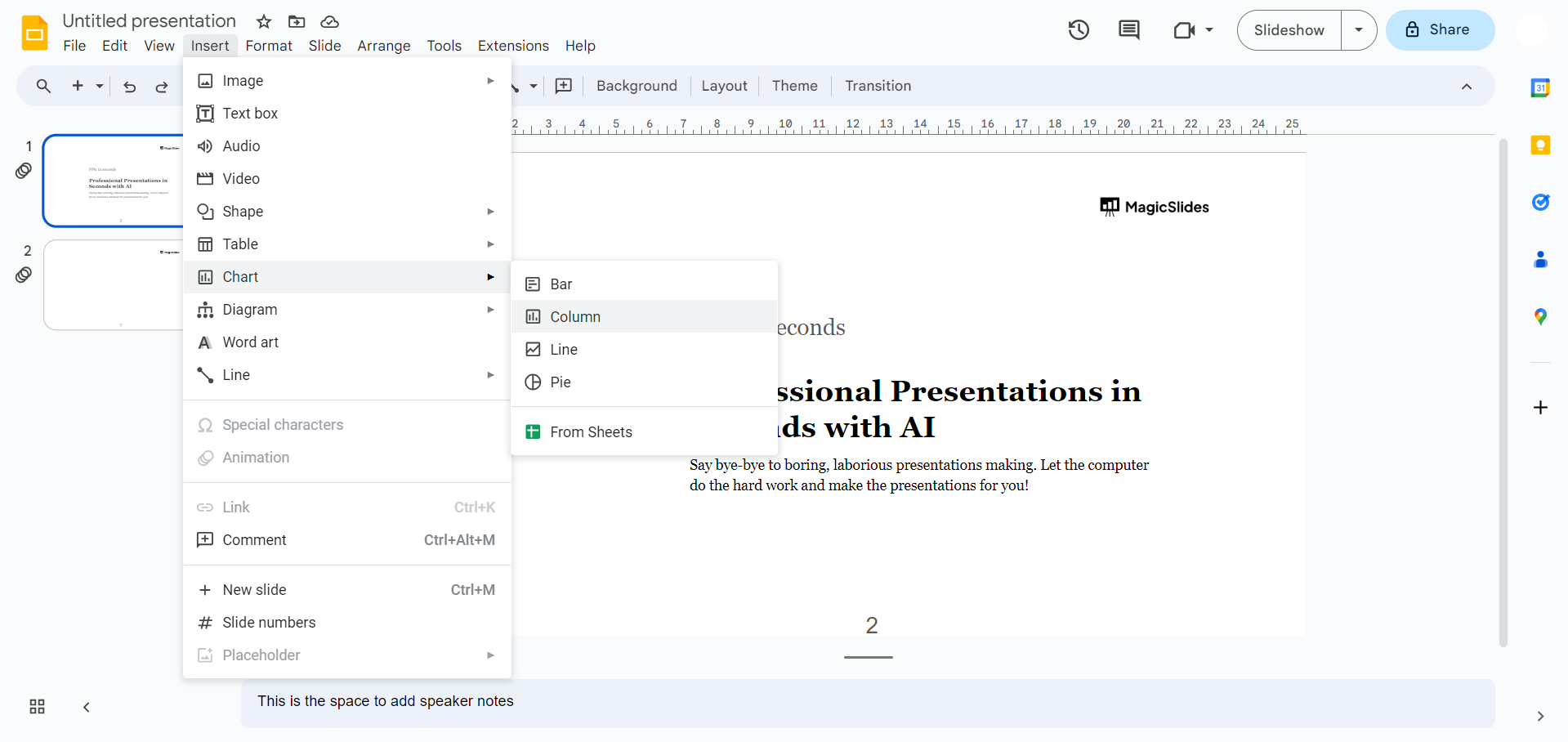
Task: Click the Background toolbar button
Action: pos(637,86)
